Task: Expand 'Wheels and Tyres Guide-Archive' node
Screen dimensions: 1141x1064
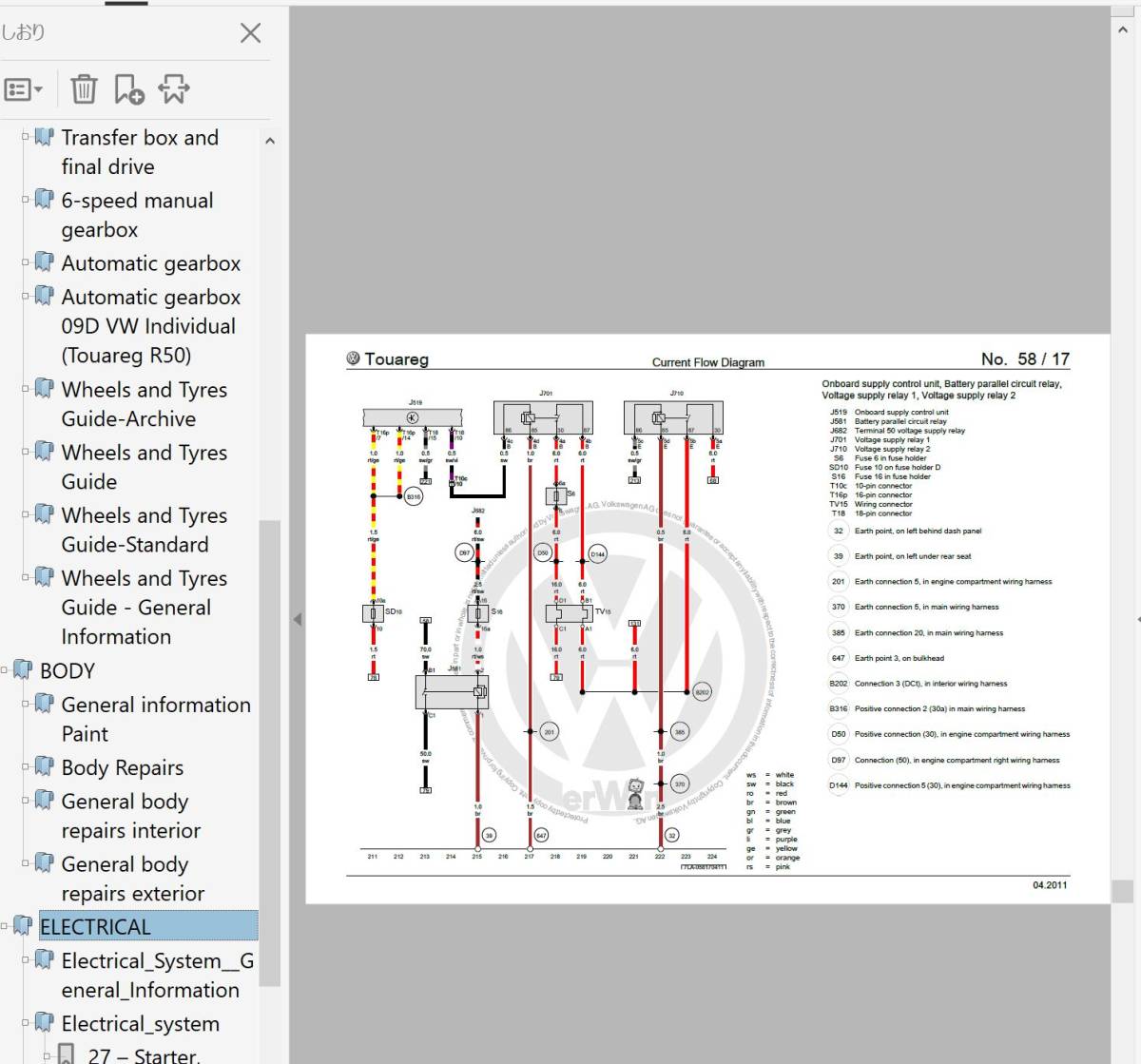Action: coord(26,388)
